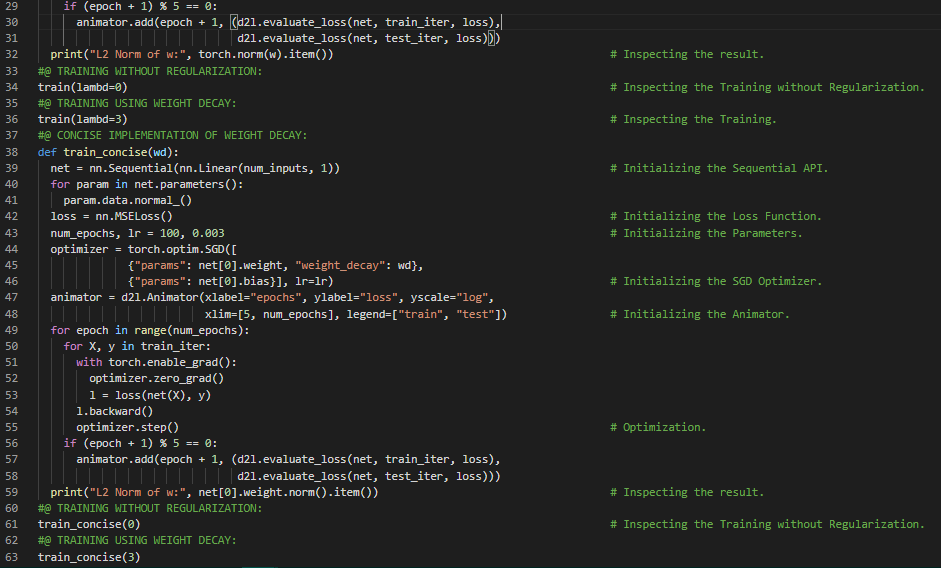Click the train_concise(3) call on last line

coord(89,557)
